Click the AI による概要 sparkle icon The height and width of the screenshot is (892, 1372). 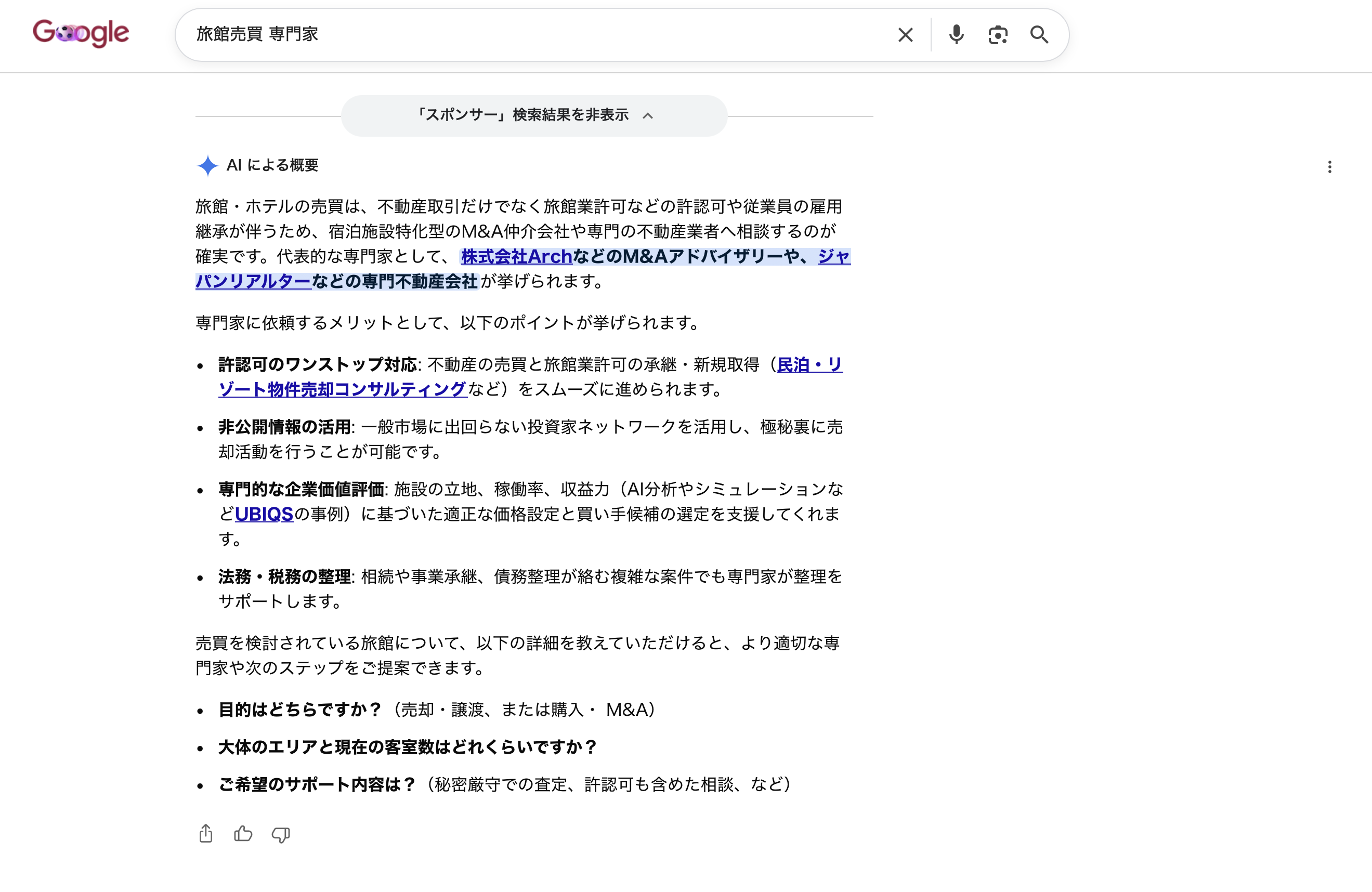(x=207, y=166)
